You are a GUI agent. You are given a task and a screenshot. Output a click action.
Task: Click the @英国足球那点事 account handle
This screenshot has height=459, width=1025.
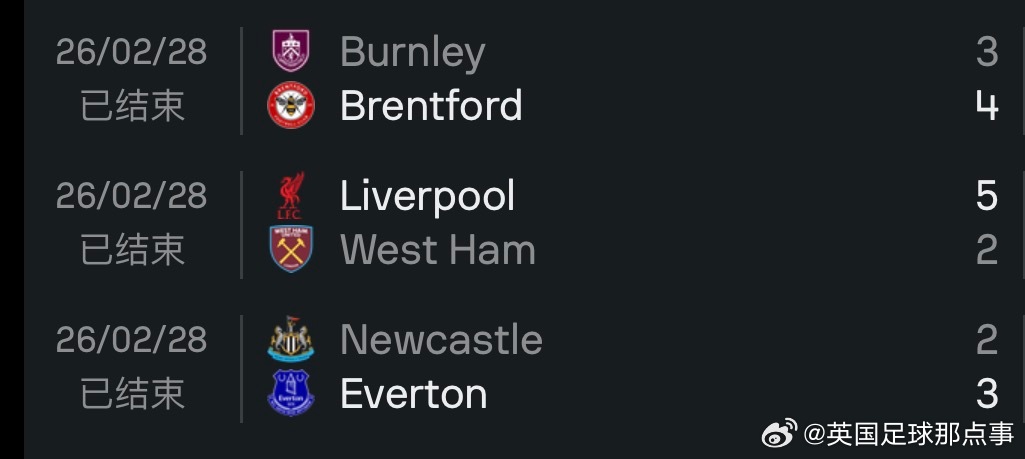(909, 434)
